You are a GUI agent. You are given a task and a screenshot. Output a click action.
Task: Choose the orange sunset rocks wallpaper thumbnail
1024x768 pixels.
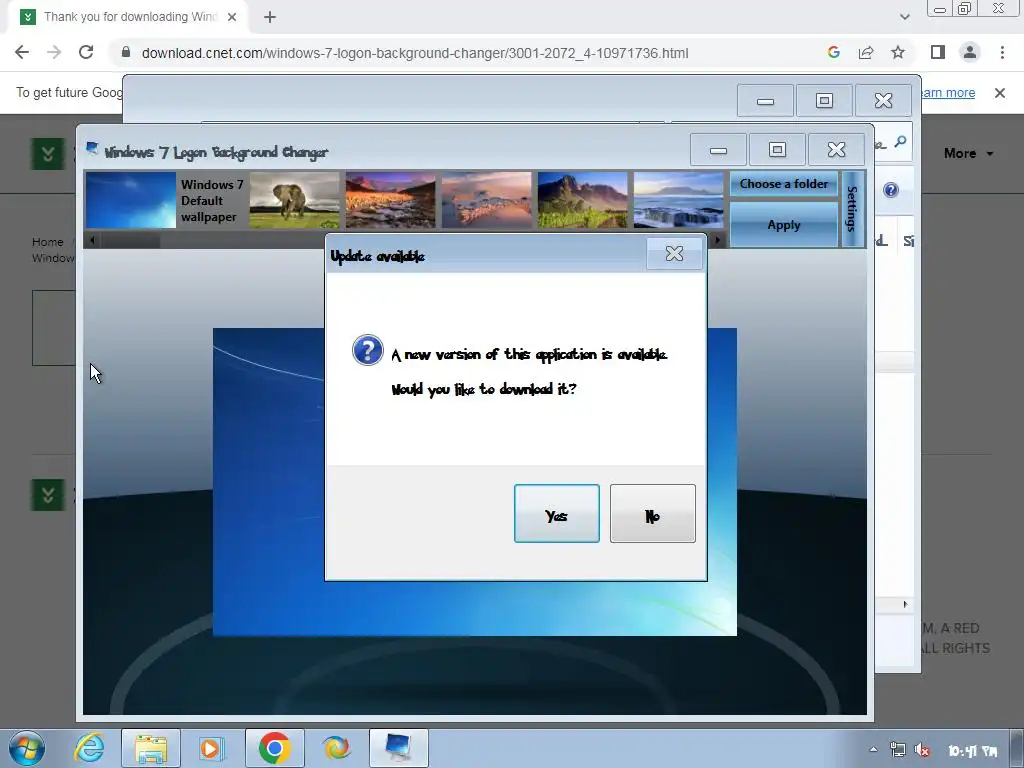[x=391, y=200]
